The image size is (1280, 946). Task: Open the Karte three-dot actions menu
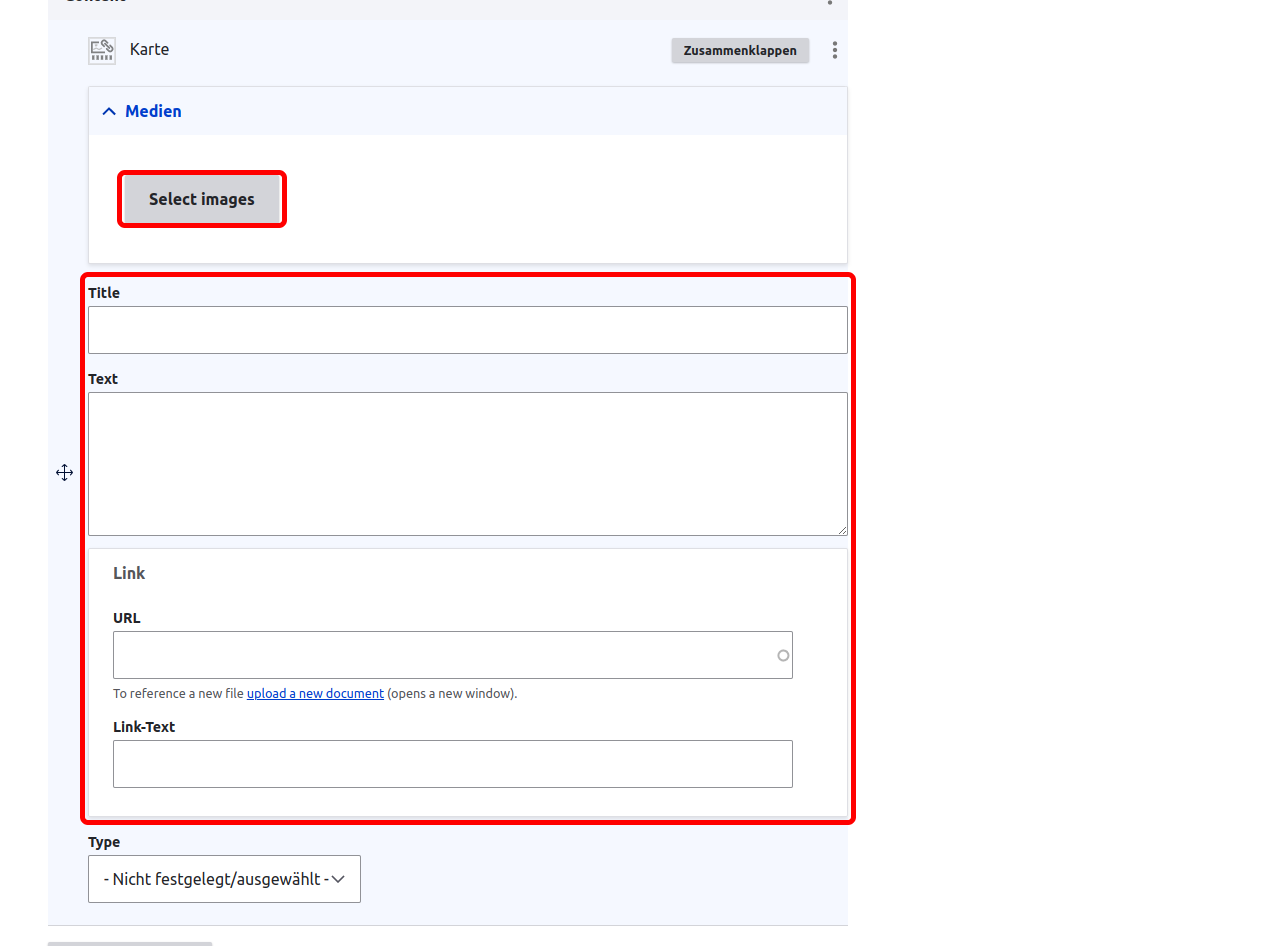coord(835,50)
